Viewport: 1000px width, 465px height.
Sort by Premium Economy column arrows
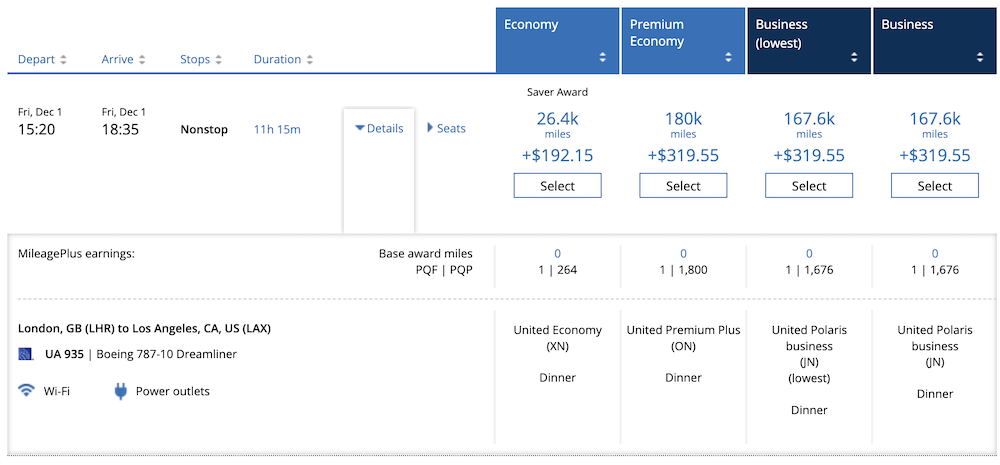coord(728,57)
